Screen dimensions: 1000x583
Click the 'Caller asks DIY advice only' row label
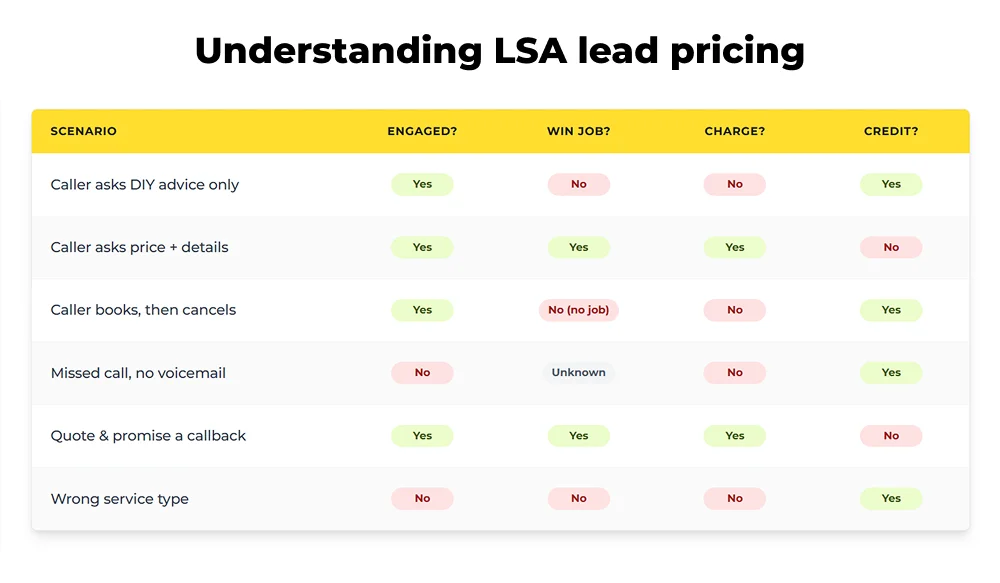point(145,185)
